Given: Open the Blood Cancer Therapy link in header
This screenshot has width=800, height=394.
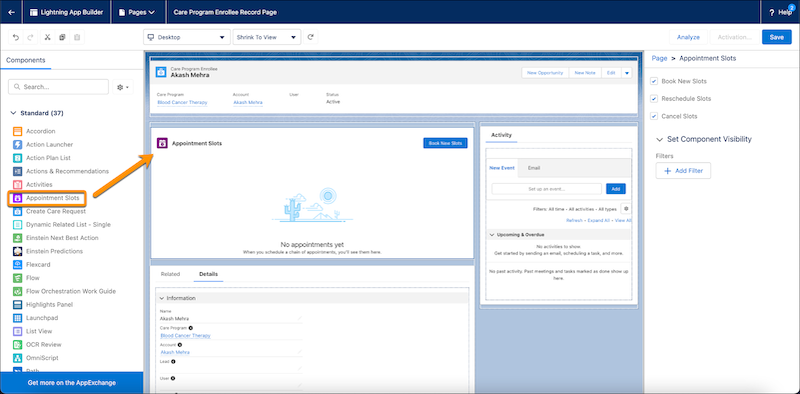Looking at the screenshot, I should [x=182, y=103].
